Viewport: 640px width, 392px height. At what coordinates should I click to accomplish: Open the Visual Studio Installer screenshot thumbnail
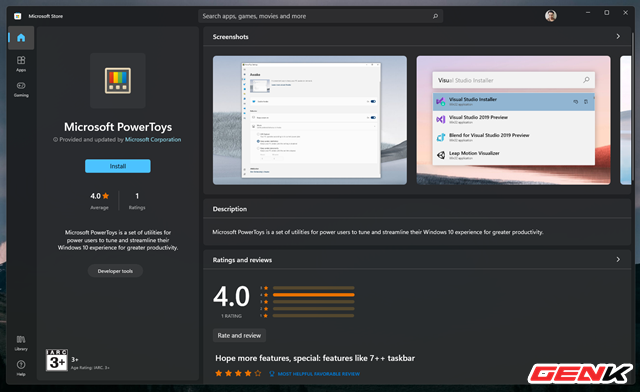tap(513, 120)
